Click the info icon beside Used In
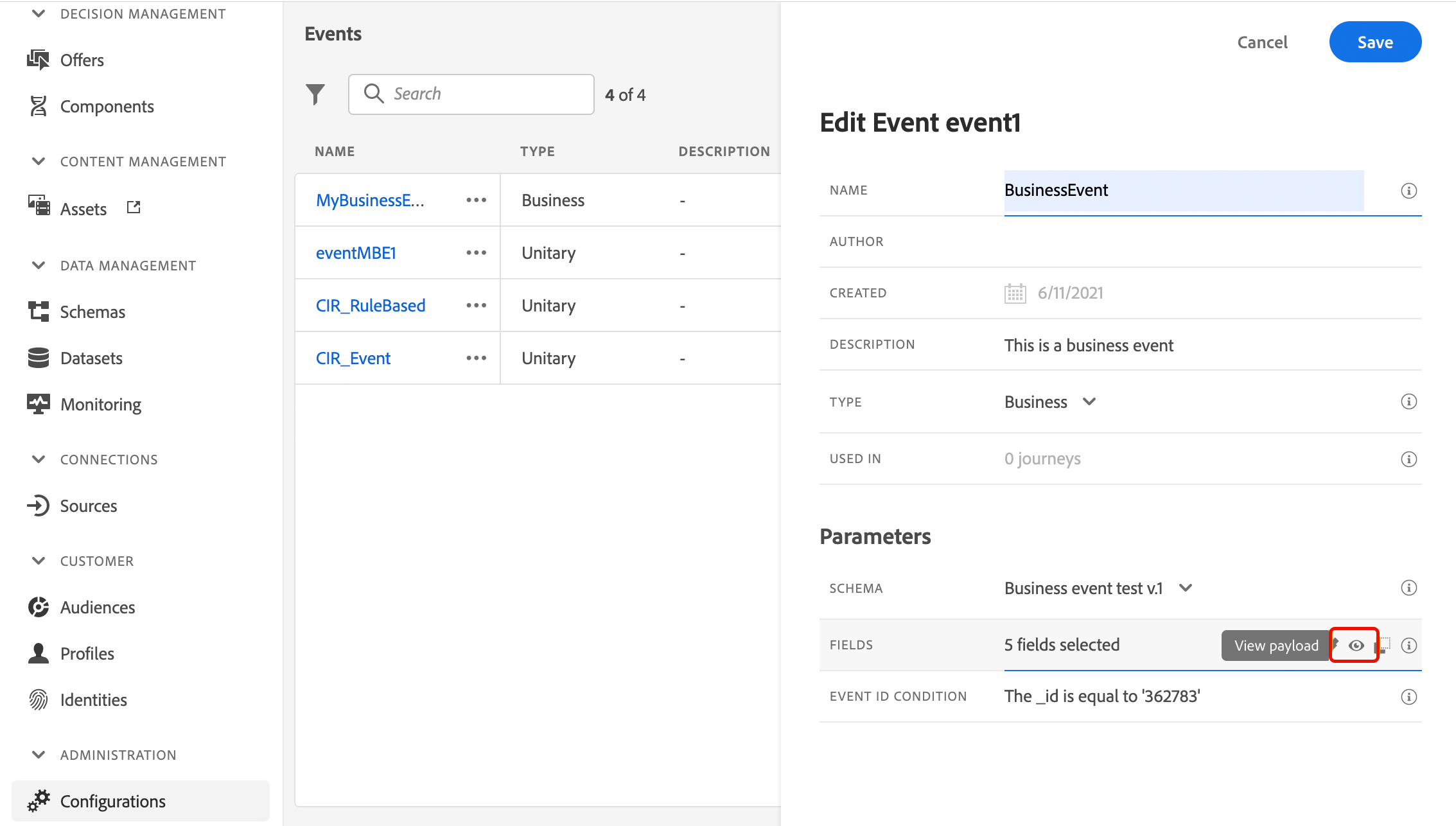 click(x=1408, y=459)
